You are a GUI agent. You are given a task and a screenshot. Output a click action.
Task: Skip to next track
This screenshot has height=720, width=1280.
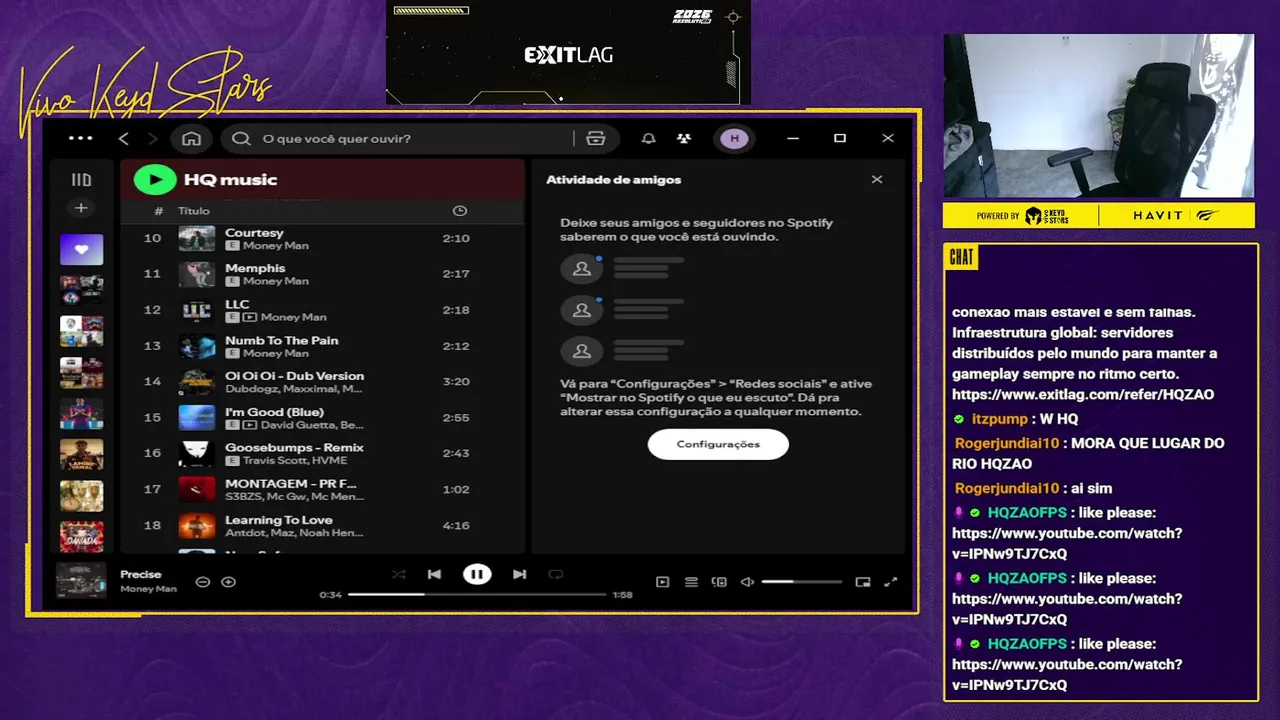(x=519, y=574)
